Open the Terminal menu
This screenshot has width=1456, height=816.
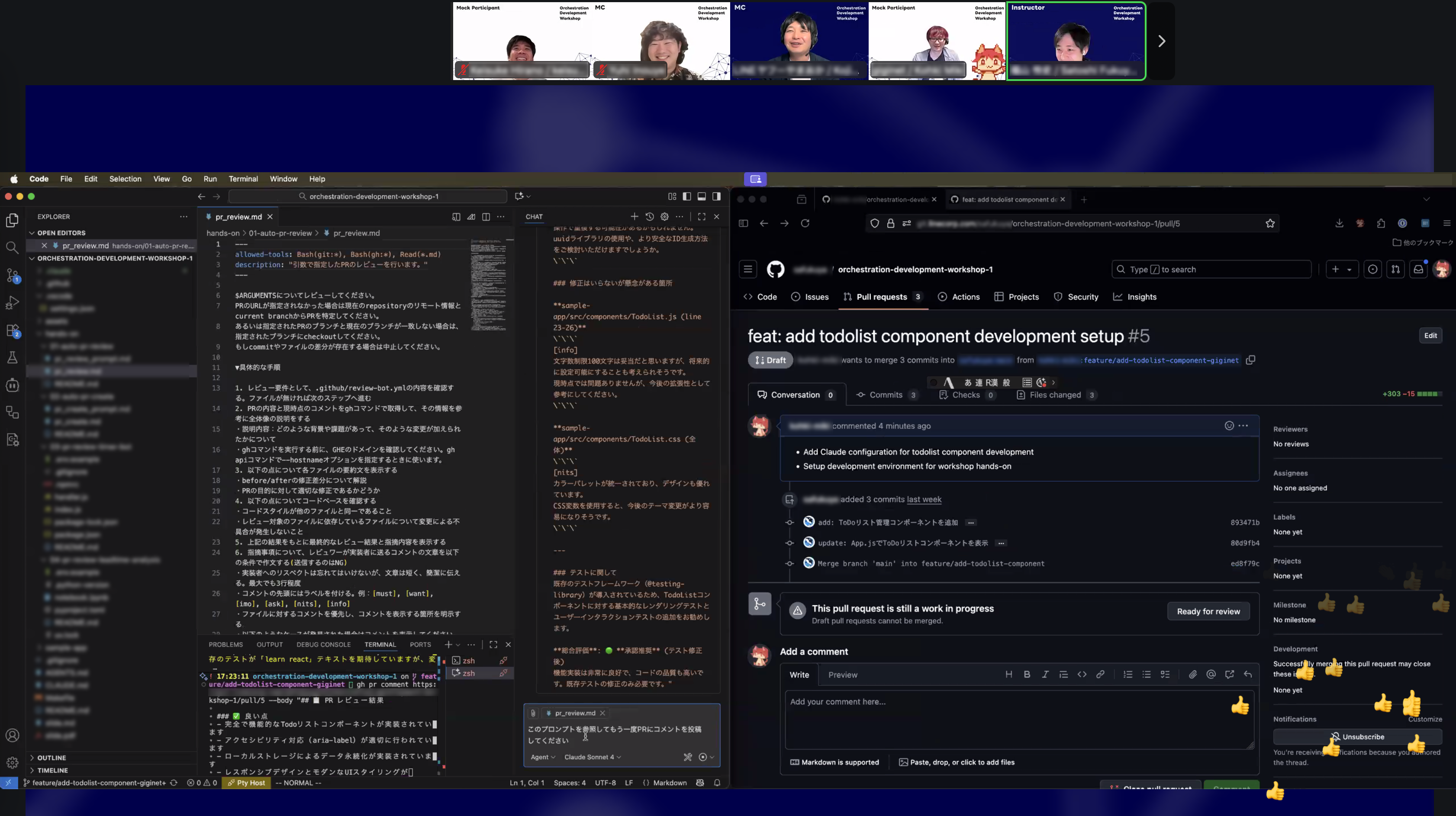243,179
